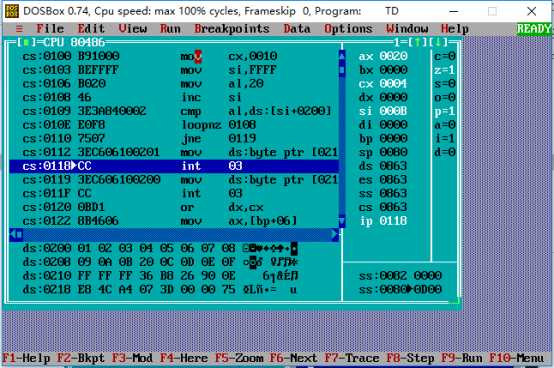554x368 pixels.
Task: Select the cs:0109 cmp al,ds:[si+0200] line
Action: [174, 111]
